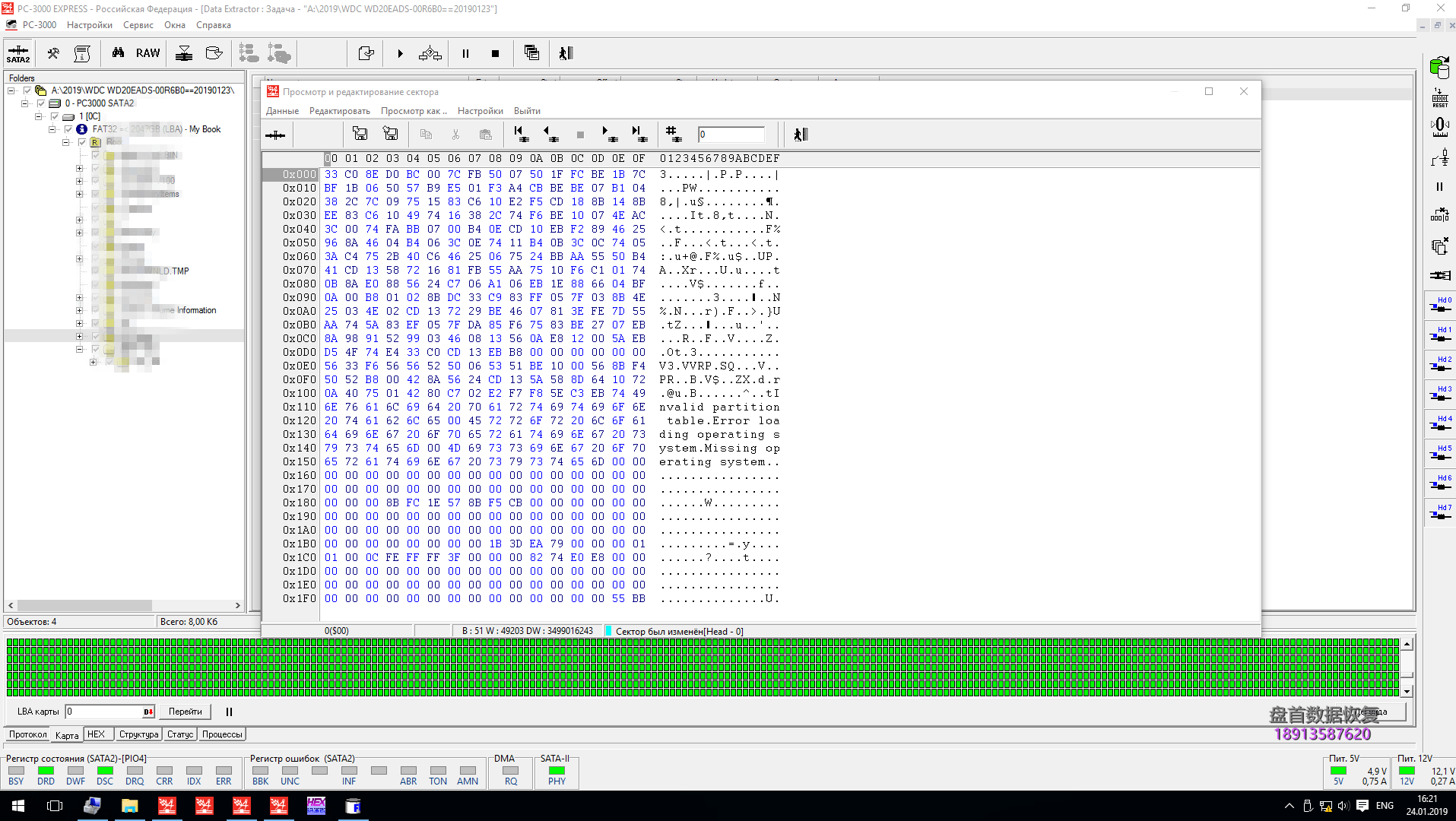Open the Справка menu
The width and height of the screenshot is (1456, 821).
tap(214, 25)
